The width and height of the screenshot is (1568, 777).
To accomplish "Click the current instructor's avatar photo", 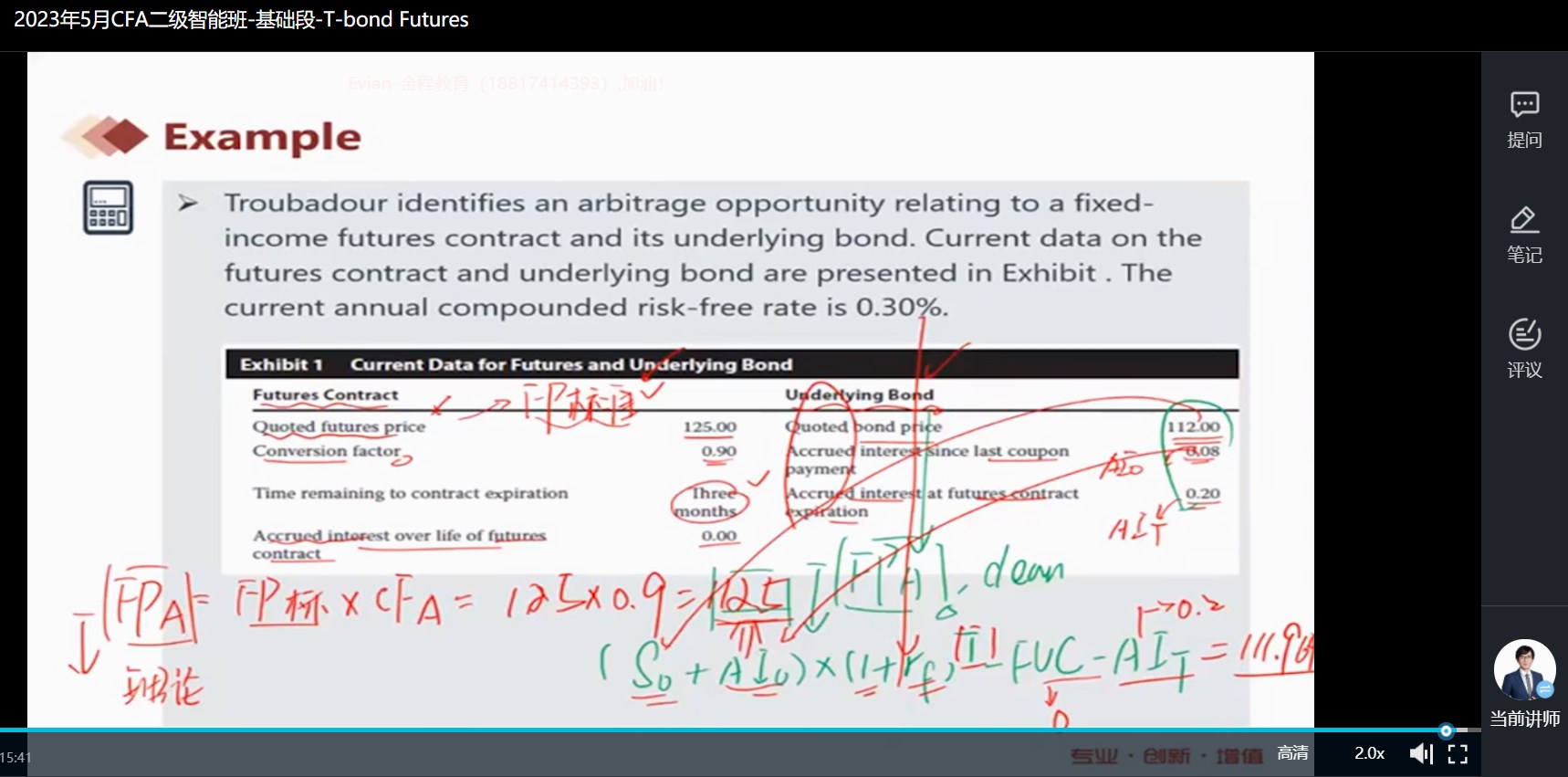I will tap(1522, 669).
